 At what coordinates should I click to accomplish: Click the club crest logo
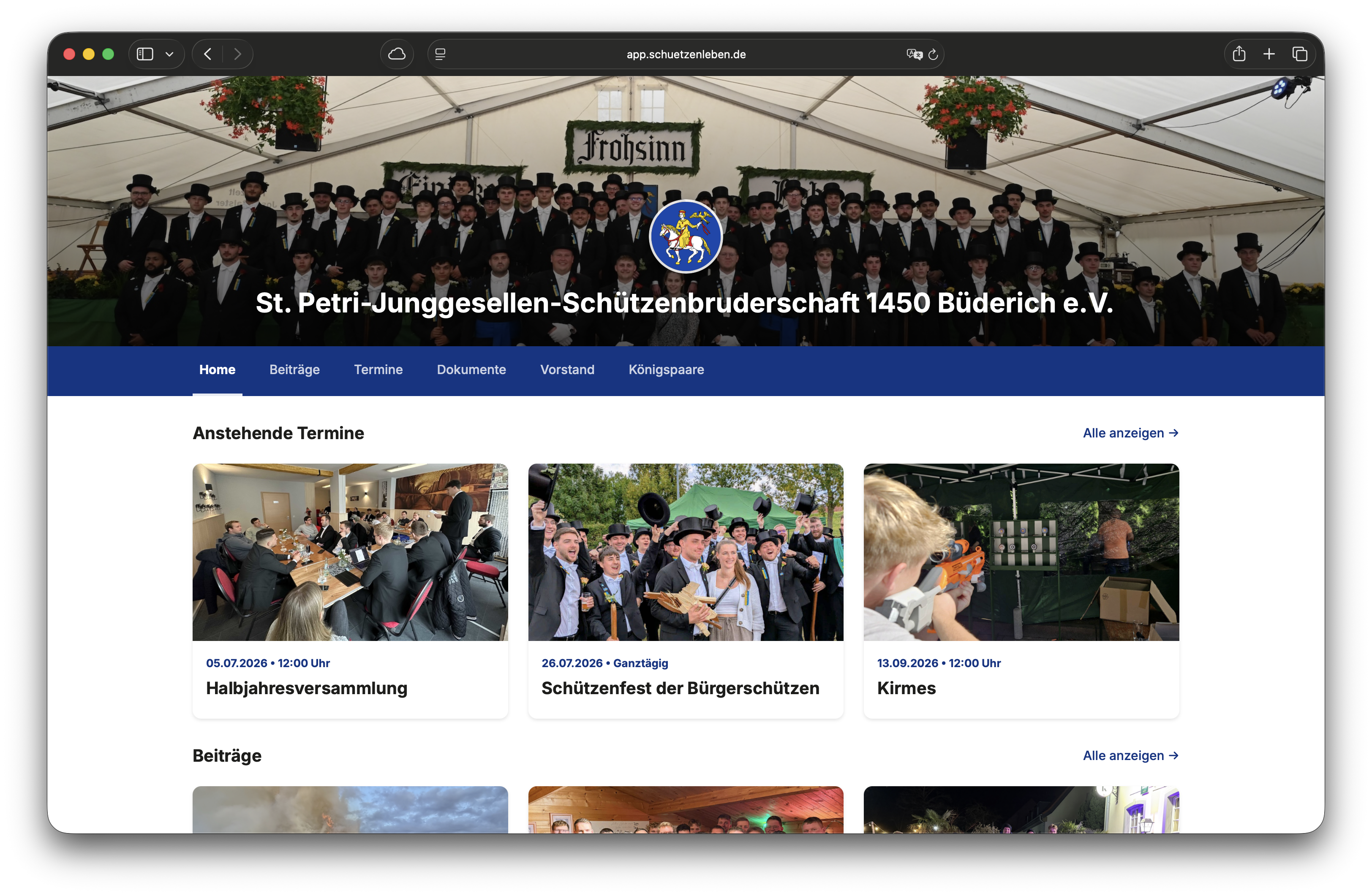(686, 236)
